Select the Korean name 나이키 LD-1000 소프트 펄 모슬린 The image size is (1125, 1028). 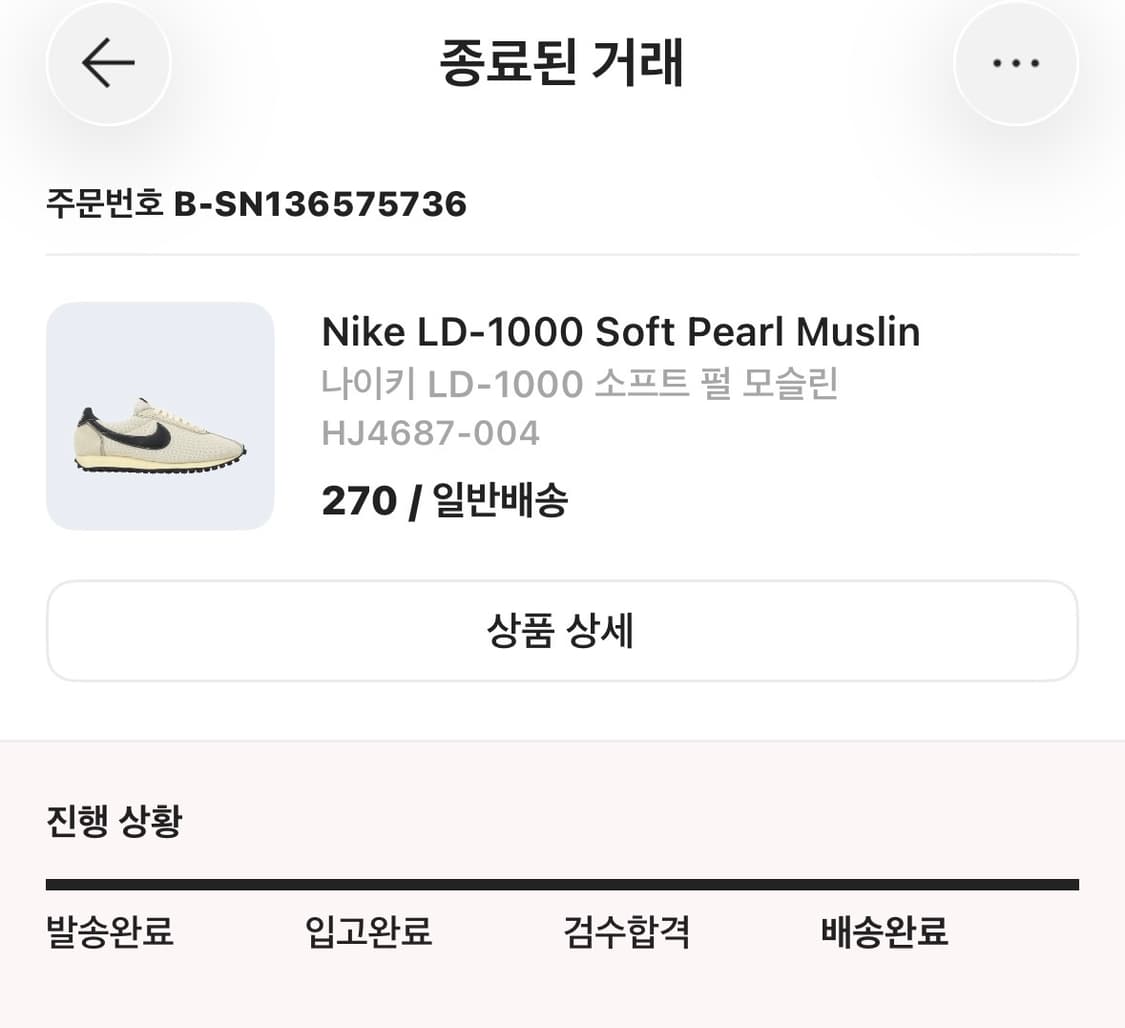[x=580, y=383]
